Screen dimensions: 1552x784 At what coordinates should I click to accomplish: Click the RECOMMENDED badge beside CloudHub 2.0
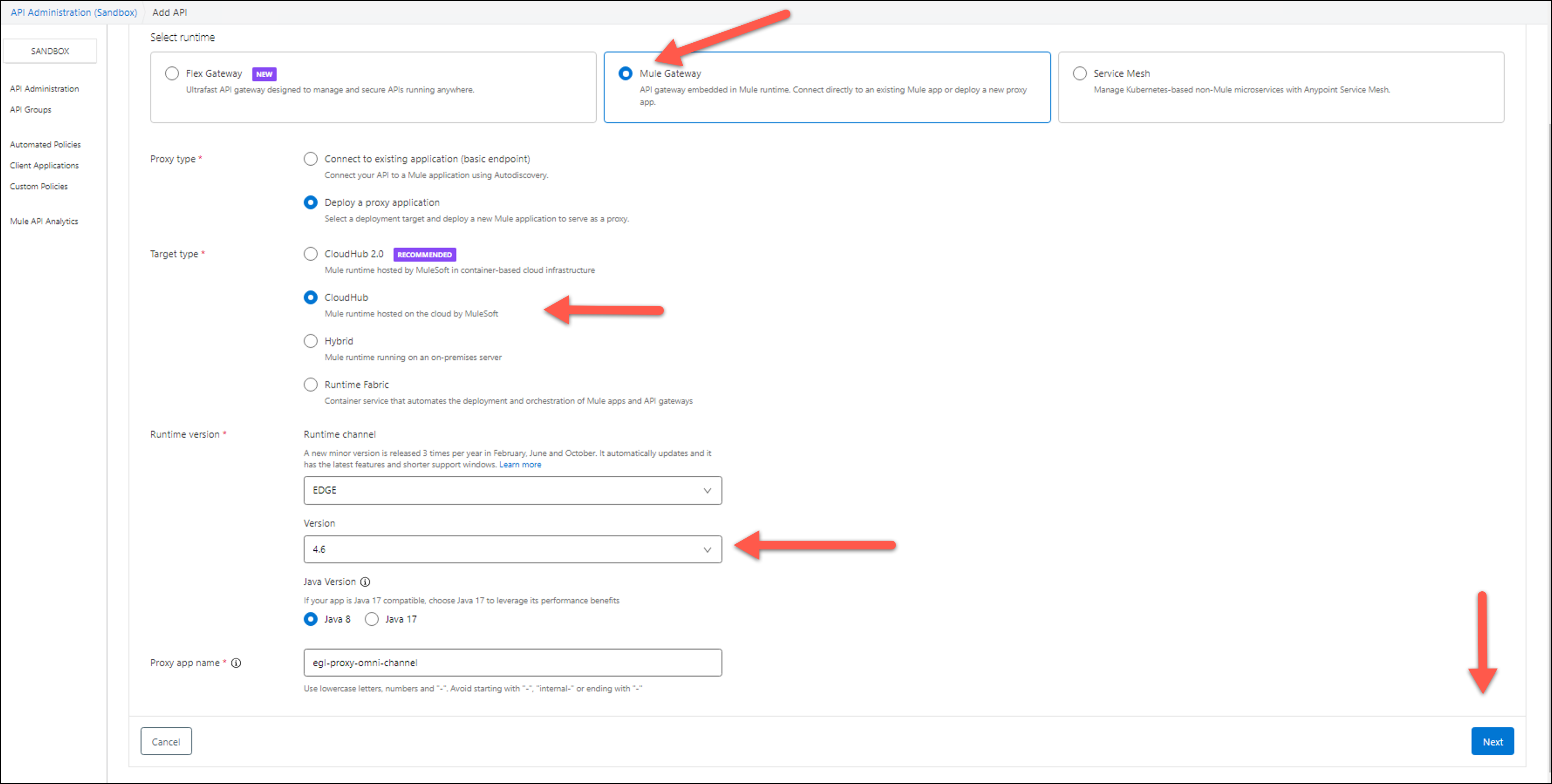424,255
